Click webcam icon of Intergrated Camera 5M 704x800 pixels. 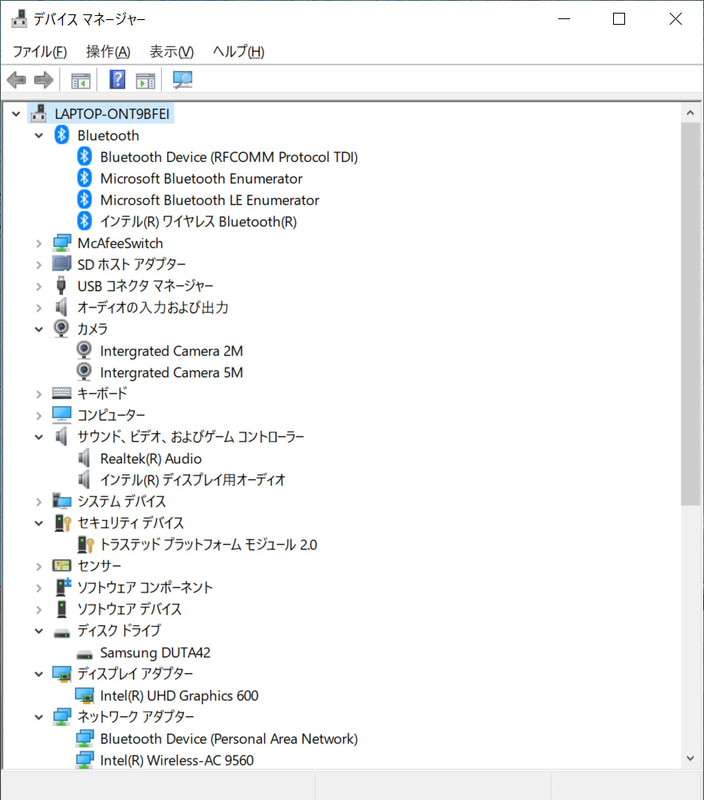click(x=84, y=372)
